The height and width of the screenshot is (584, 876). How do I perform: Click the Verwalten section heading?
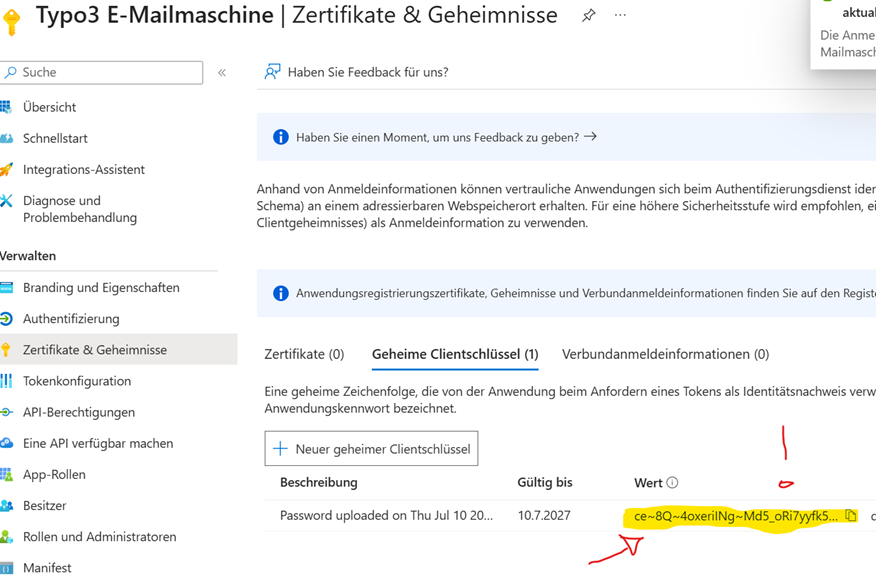[28, 256]
